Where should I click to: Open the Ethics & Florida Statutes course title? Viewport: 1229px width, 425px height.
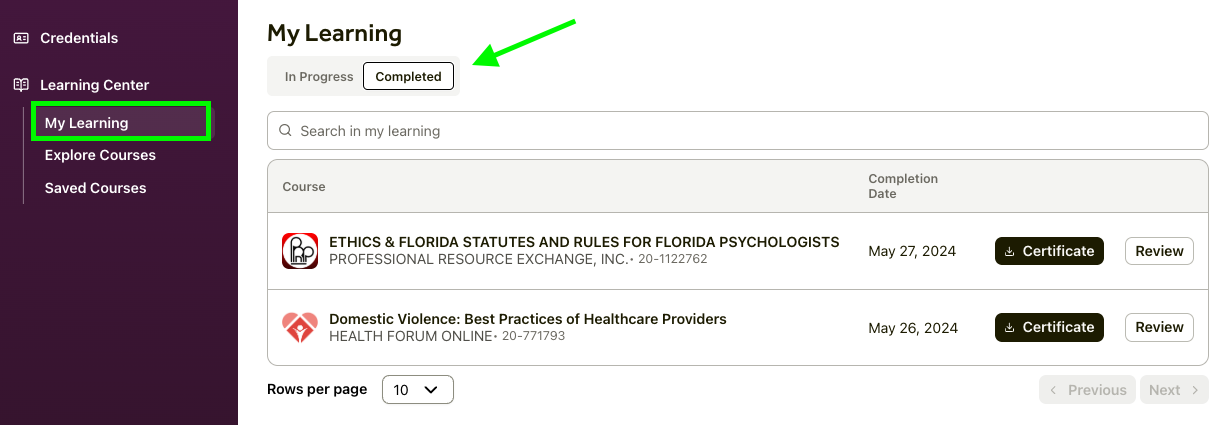click(584, 242)
